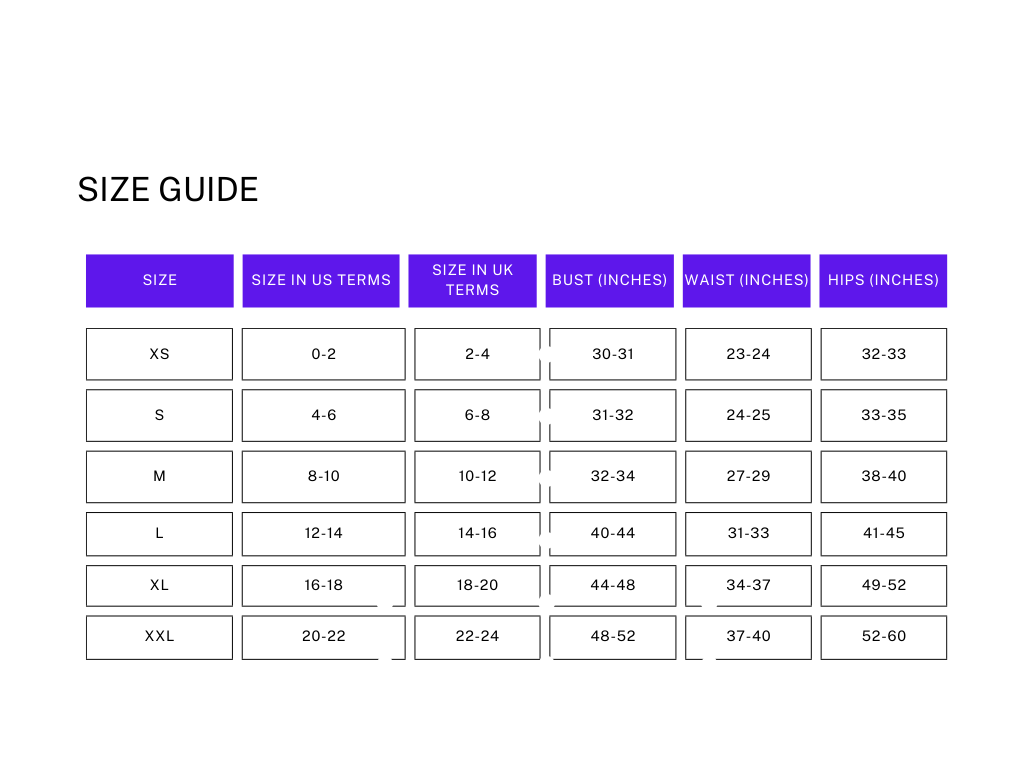Viewport: 1024px width, 768px height.
Task: Select the WAIST (INCHES) column header
Action: tap(747, 281)
